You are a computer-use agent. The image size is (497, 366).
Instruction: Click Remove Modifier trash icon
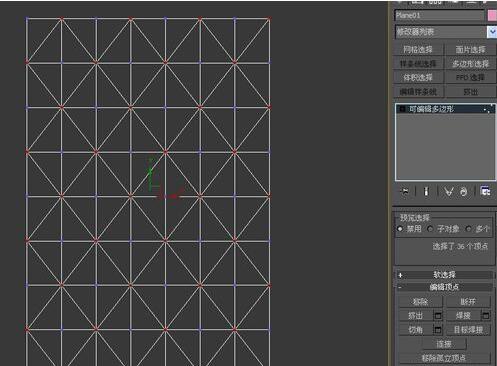(464, 192)
